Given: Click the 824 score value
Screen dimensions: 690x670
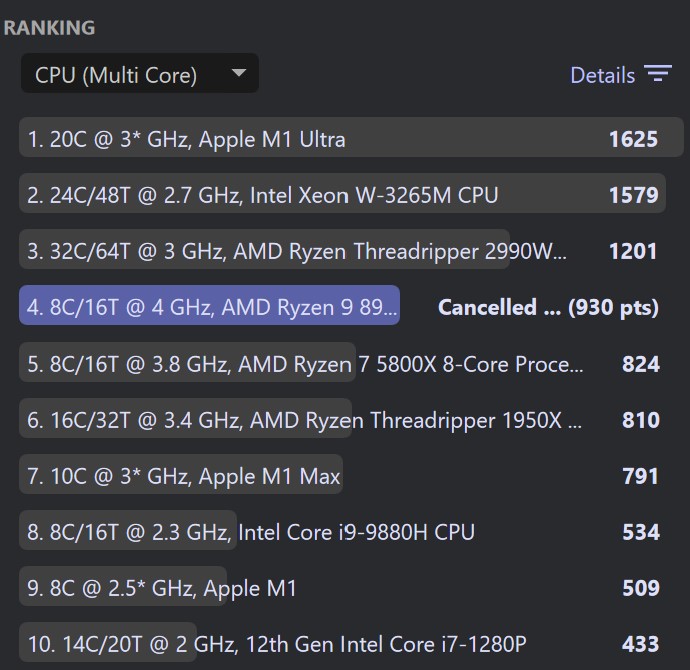Looking at the screenshot, I should point(640,364).
